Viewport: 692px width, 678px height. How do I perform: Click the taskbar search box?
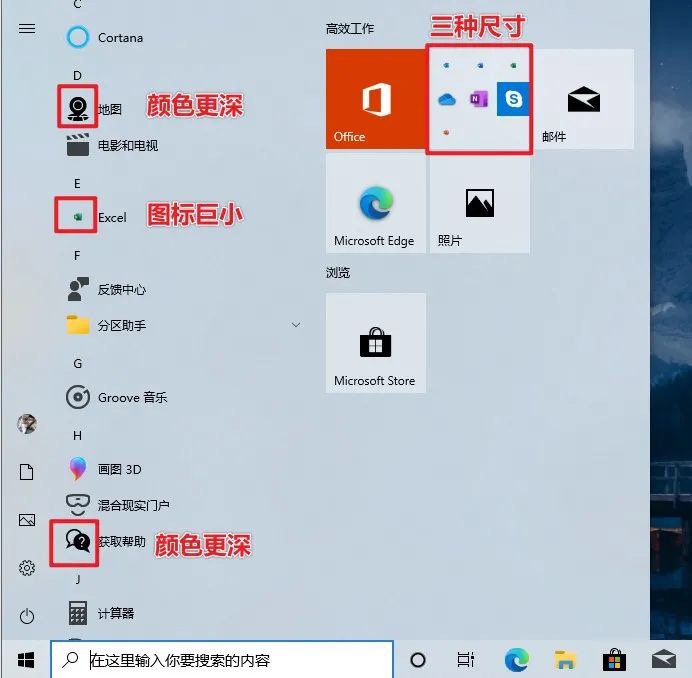[x=222, y=660]
